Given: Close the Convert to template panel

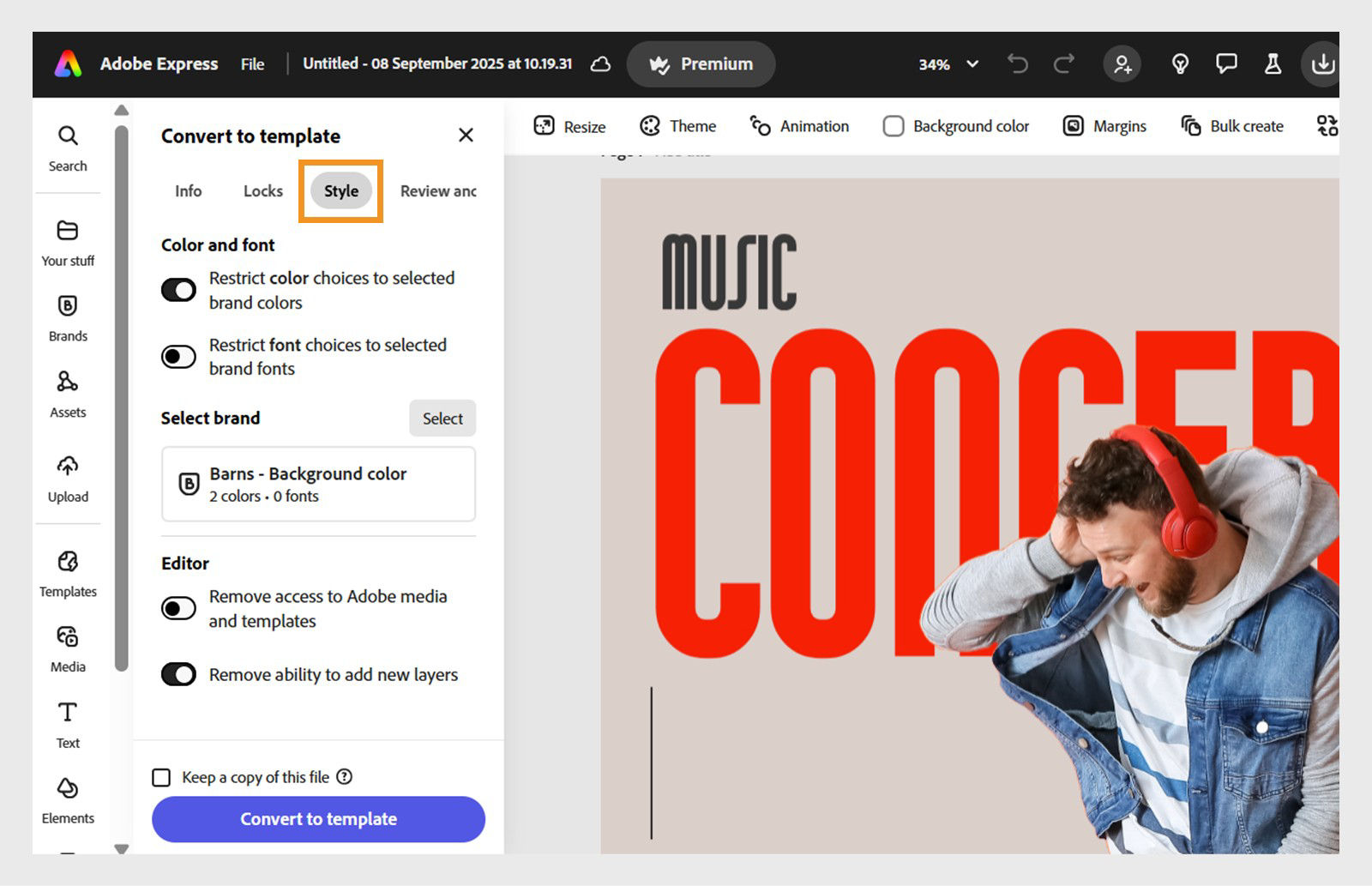Looking at the screenshot, I should point(466,135).
